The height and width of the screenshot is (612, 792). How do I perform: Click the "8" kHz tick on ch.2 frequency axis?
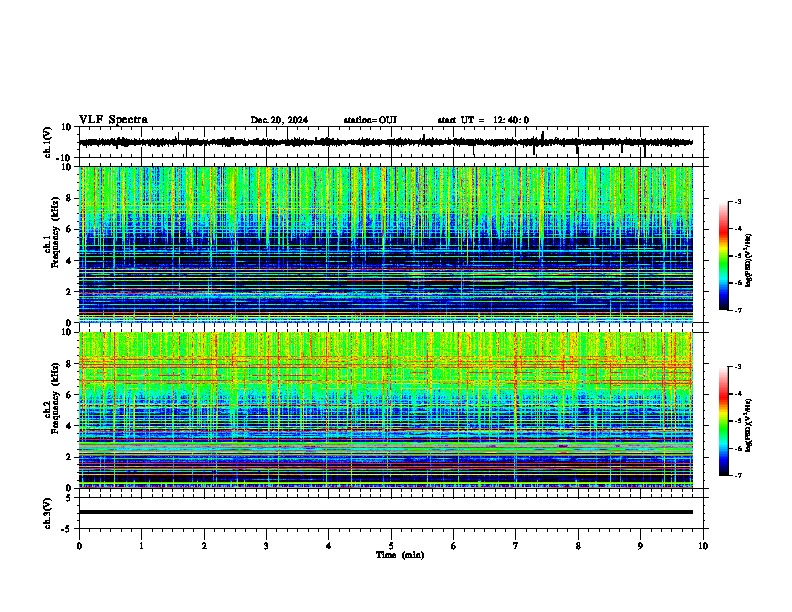69,364
